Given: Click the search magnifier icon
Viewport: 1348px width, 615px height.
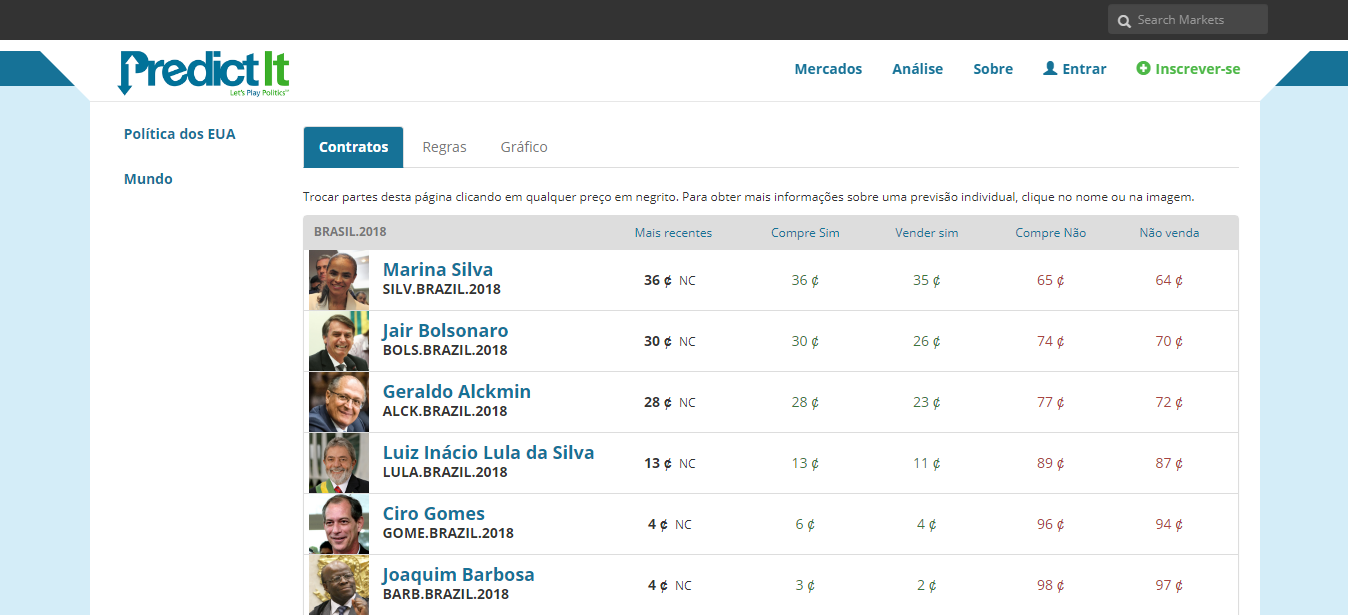Looking at the screenshot, I should pyautogui.click(x=1124, y=20).
